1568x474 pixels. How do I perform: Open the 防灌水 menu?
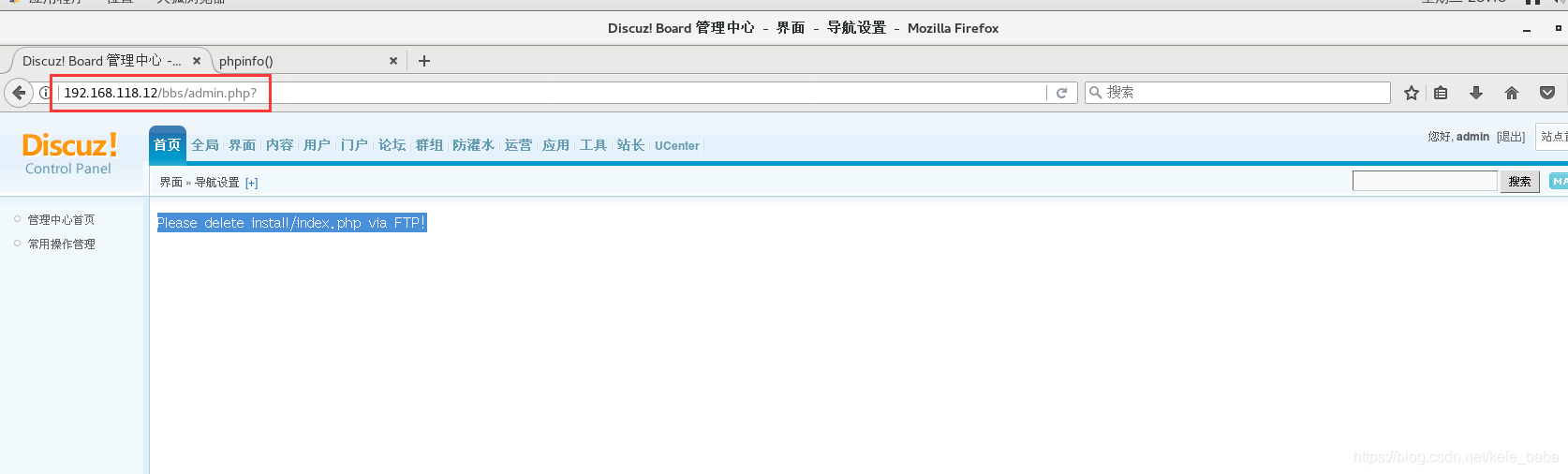pos(474,145)
